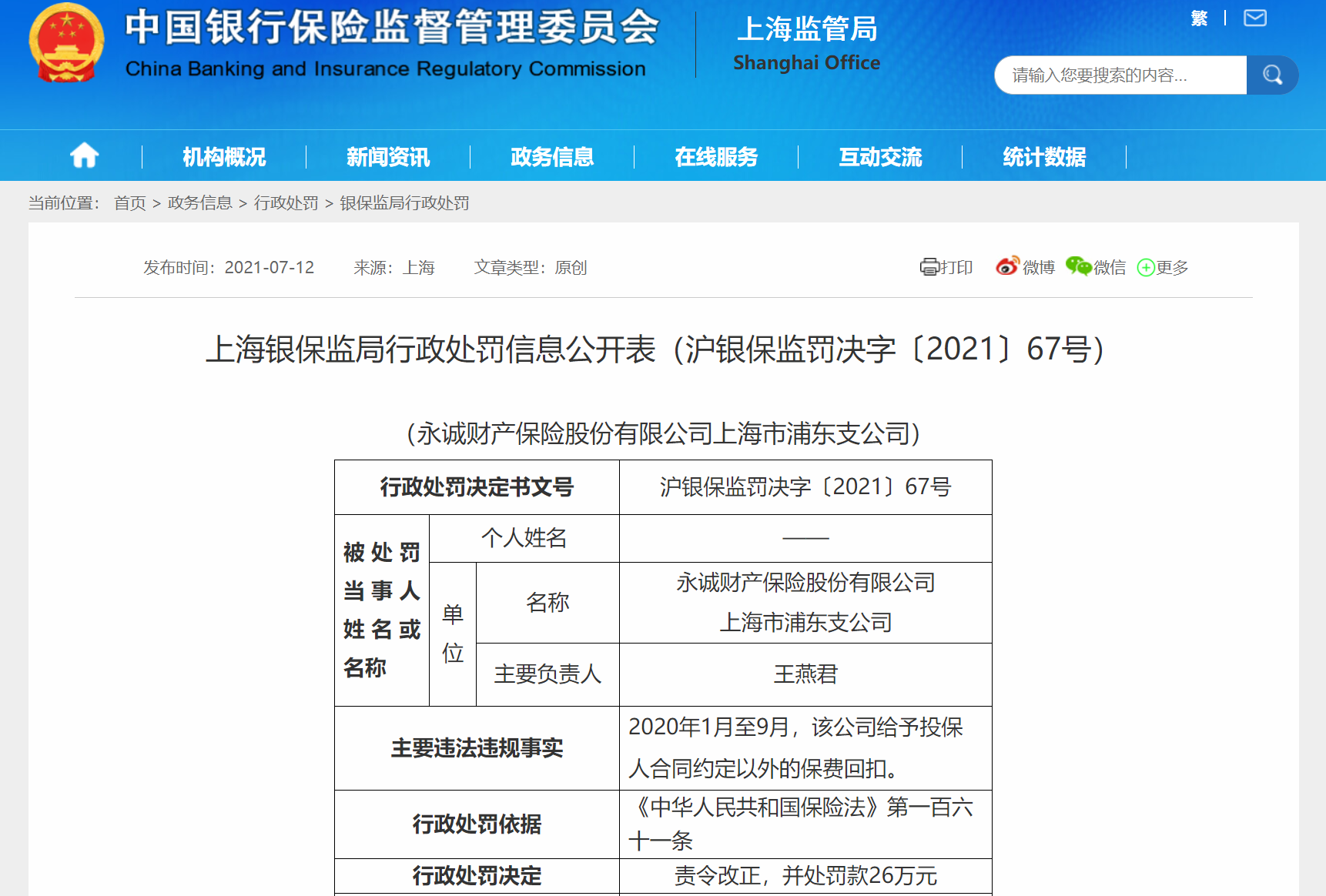Screen dimensions: 1326x896
Task: Go to 首页 breadcrumb link
Action: tap(130, 202)
